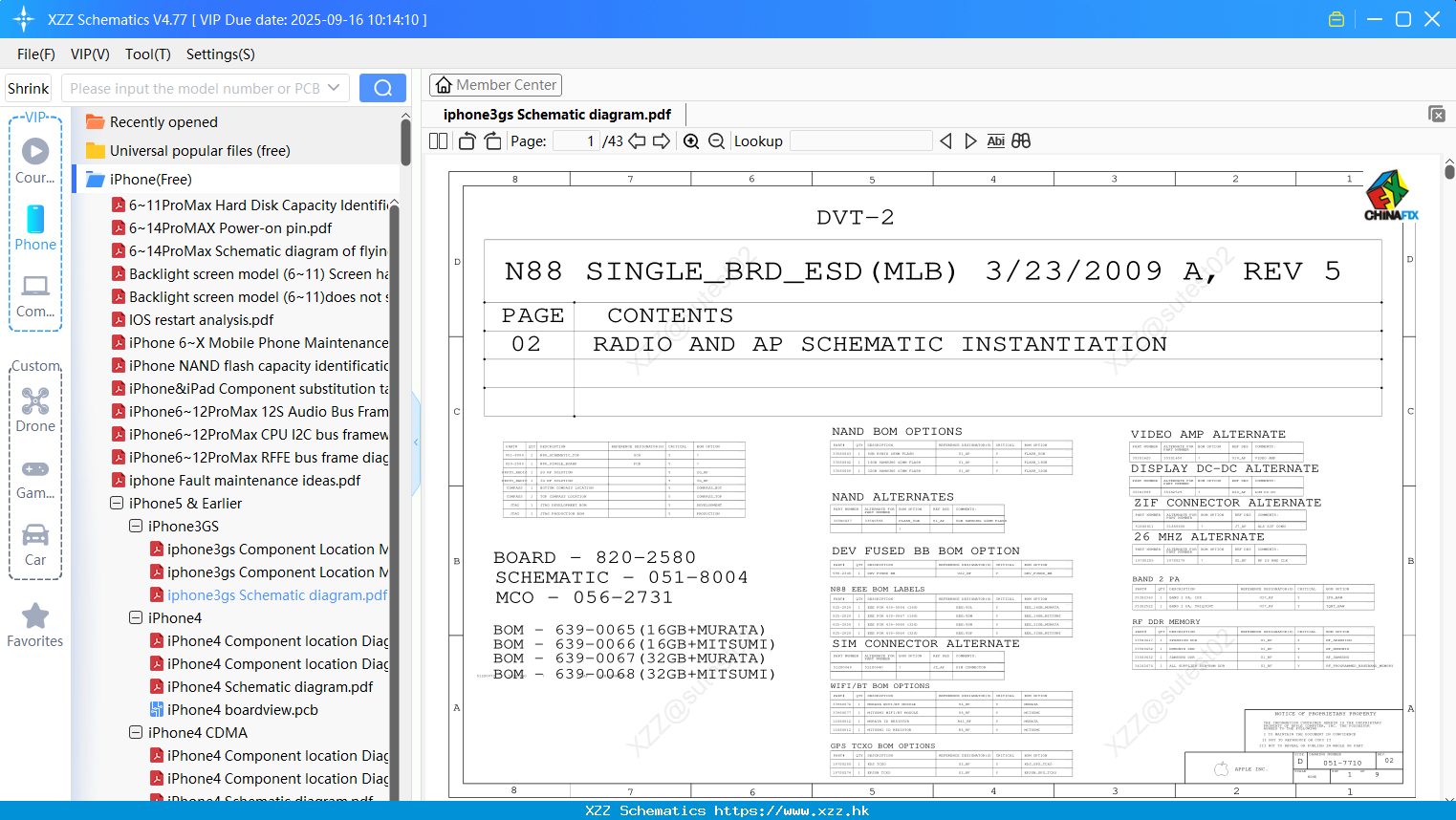Image resolution: width=1456 pixels, height=820 pixels.
Task: Select the Phone category in sidebar
Action: pyautogui.click(x=35, y=228)
